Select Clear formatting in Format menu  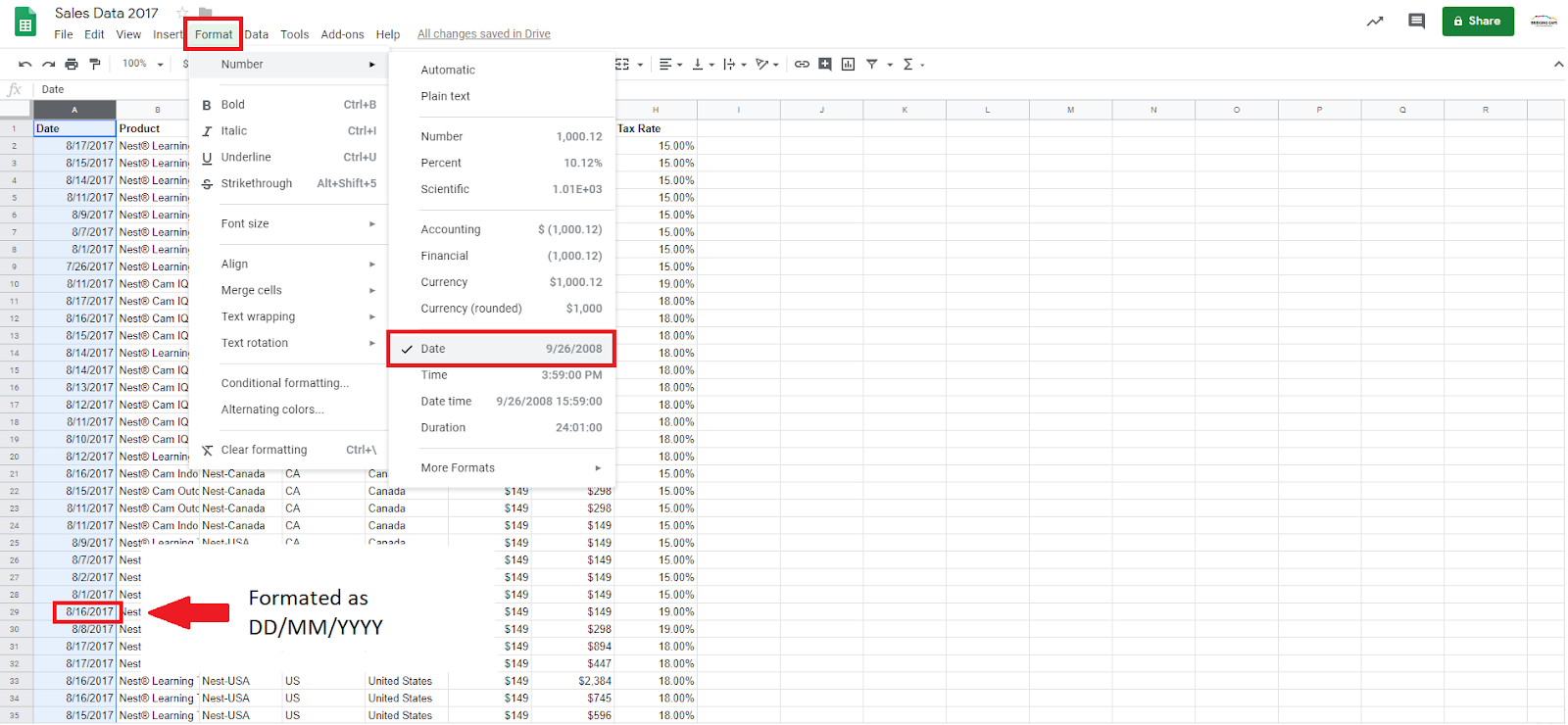pos(289,451)
